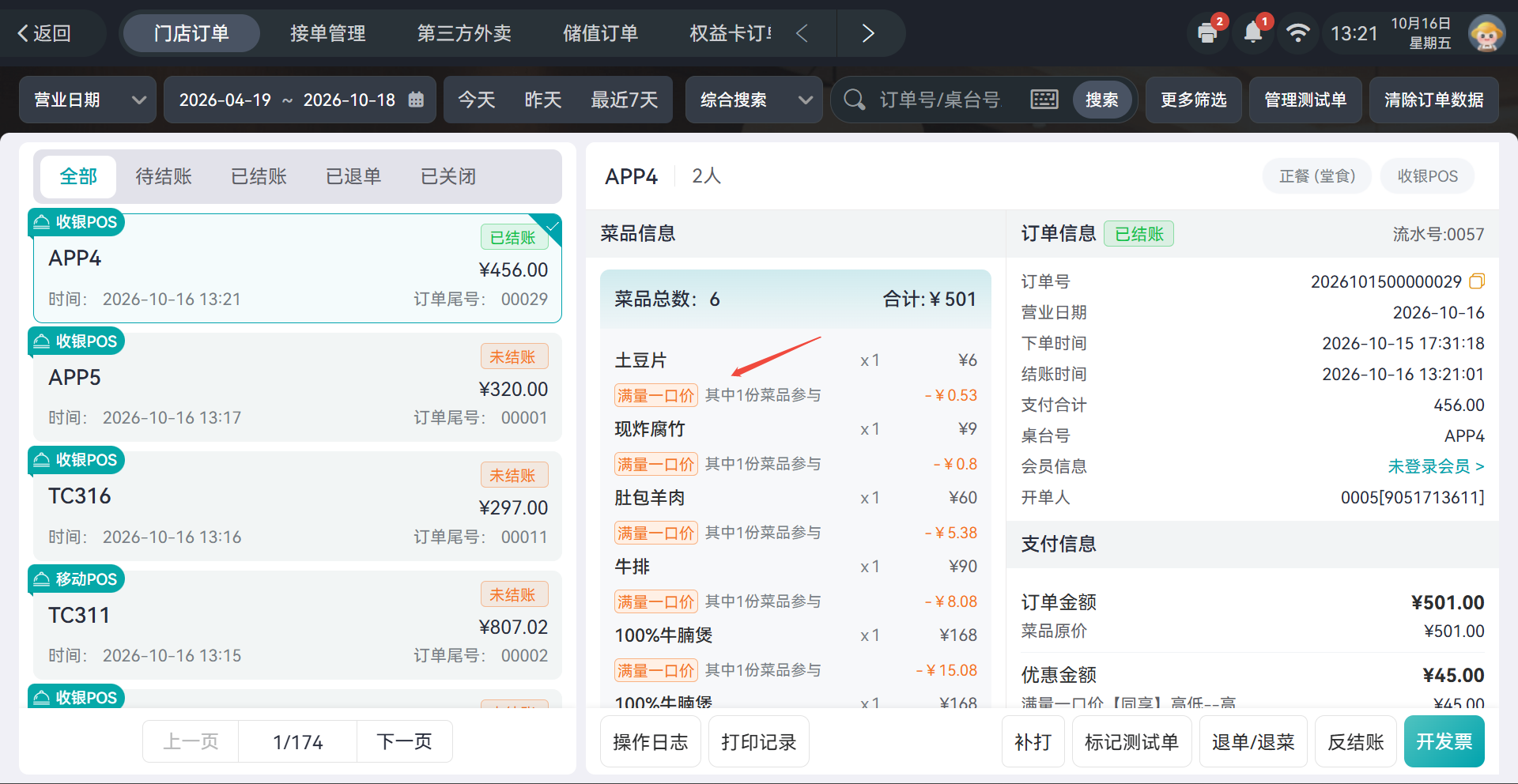Filter orders by 待结账
The width and height of the screenshot is (1518, 784).
[x=164, y=176]
